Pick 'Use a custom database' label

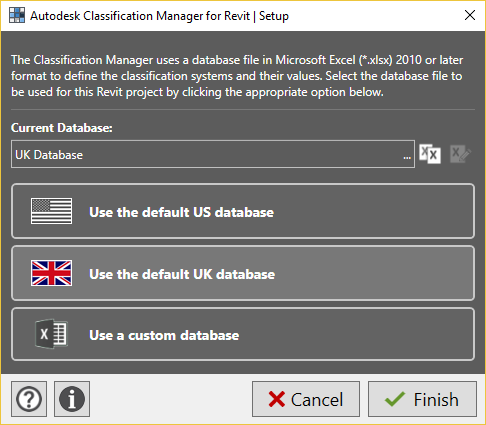(164, 335)
